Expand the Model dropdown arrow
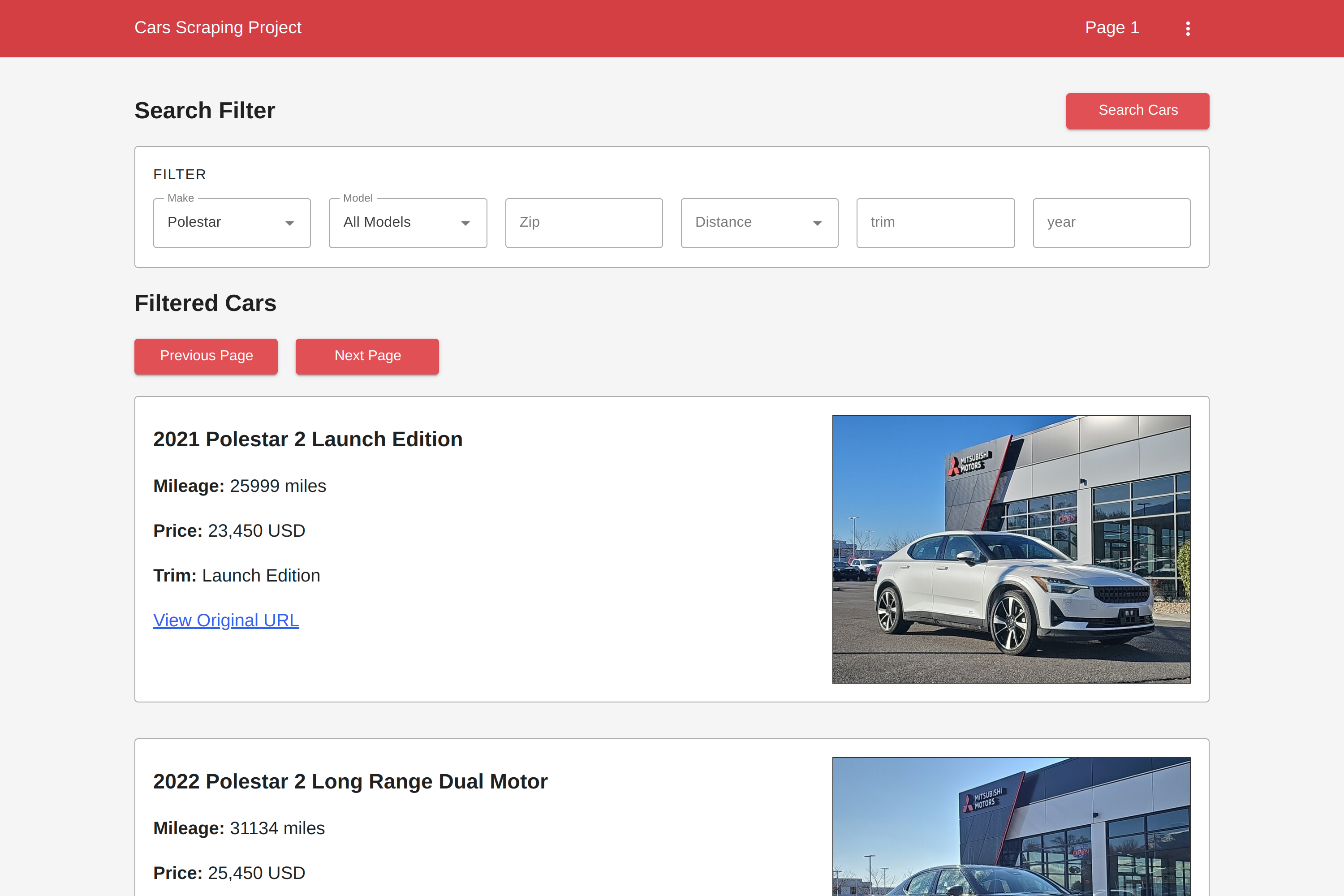 tap(465, 224)
